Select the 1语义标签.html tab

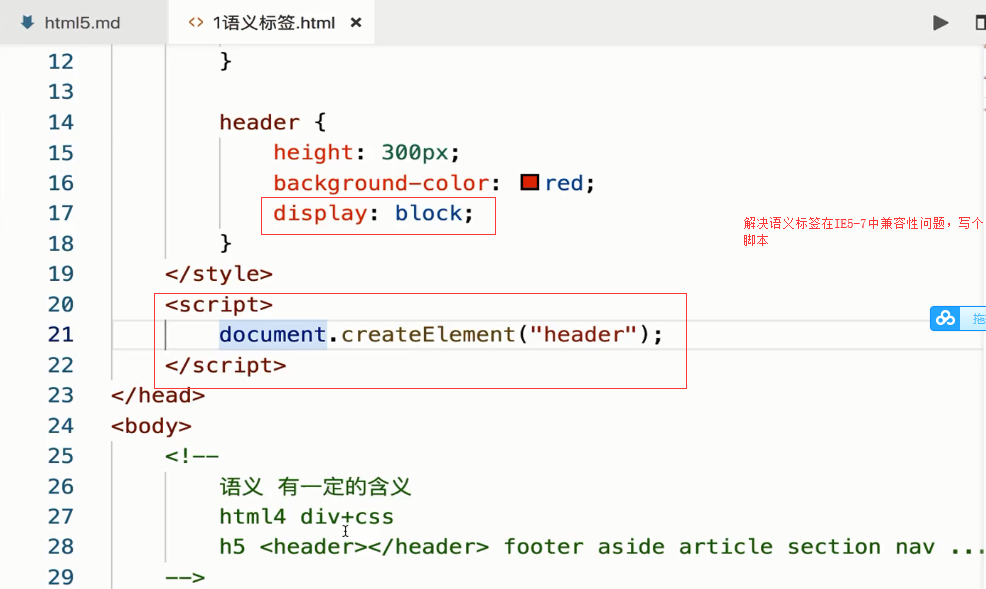272,23
